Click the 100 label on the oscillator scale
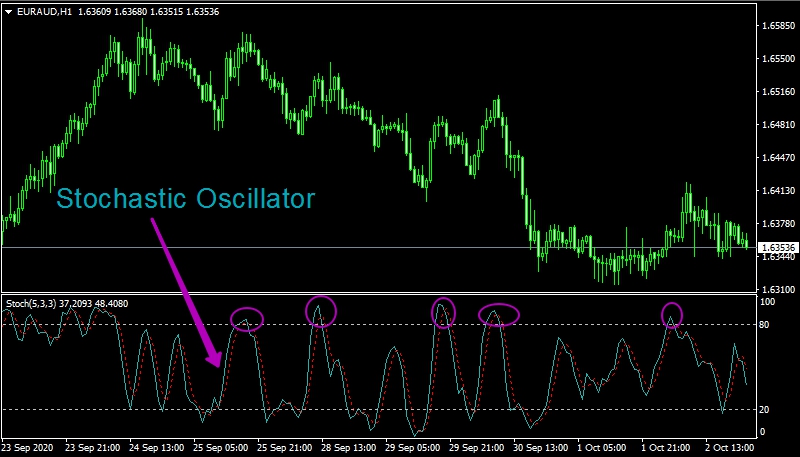Screen dimensions: 800x457 pos(768,301)
